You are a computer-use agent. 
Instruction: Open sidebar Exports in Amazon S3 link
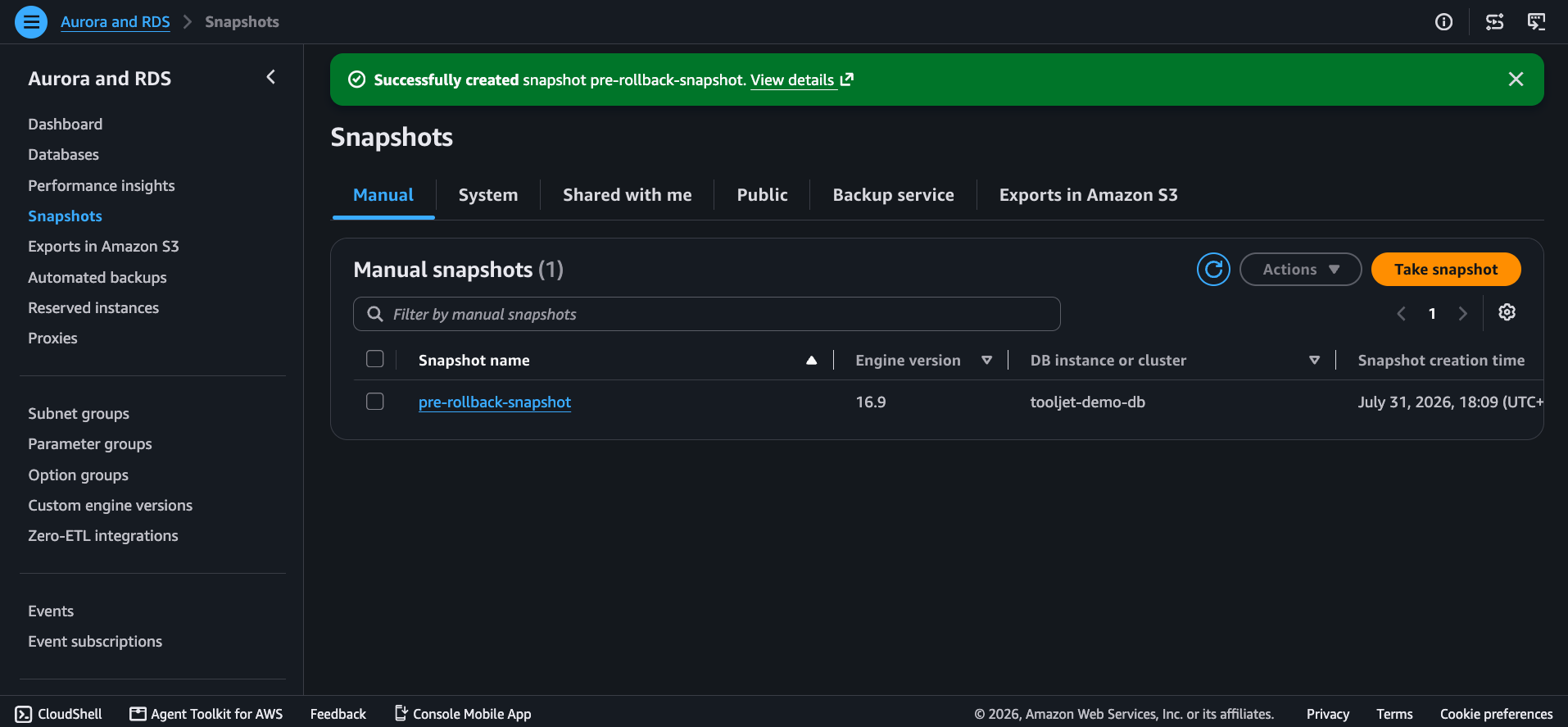coord(103,246)
